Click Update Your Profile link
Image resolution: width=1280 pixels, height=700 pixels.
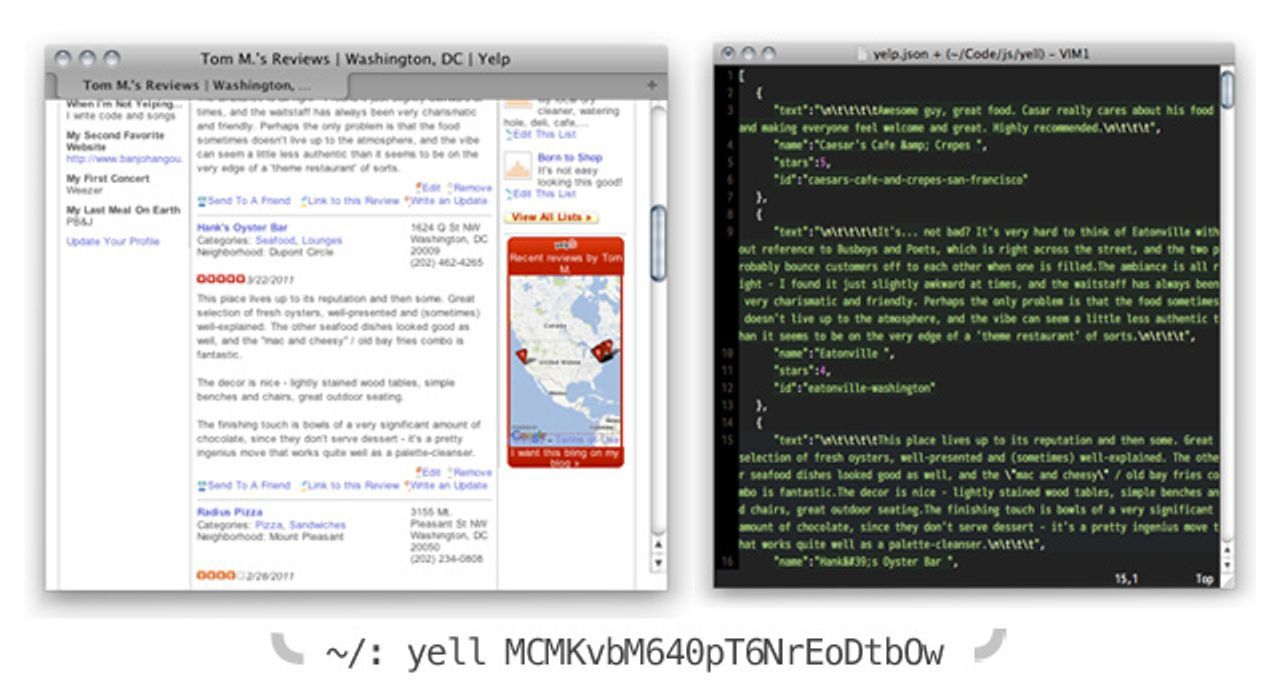coord(113,241)
